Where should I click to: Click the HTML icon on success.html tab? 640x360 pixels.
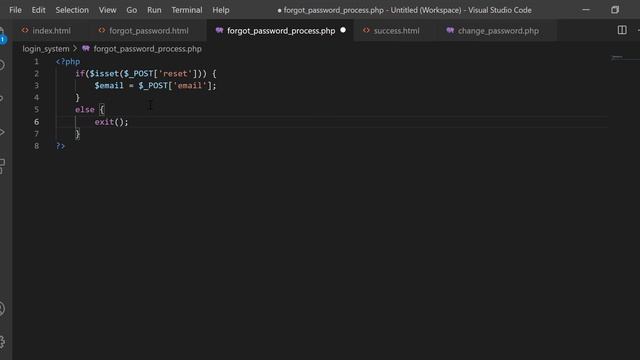pos(366,30)
